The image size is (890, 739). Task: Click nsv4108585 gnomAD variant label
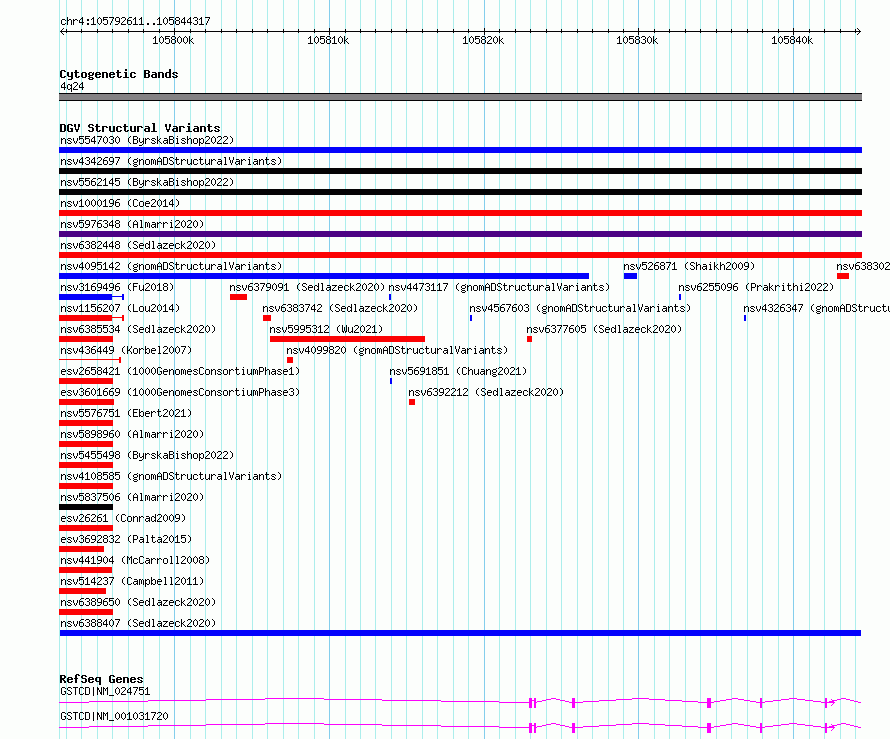[171, 476]
